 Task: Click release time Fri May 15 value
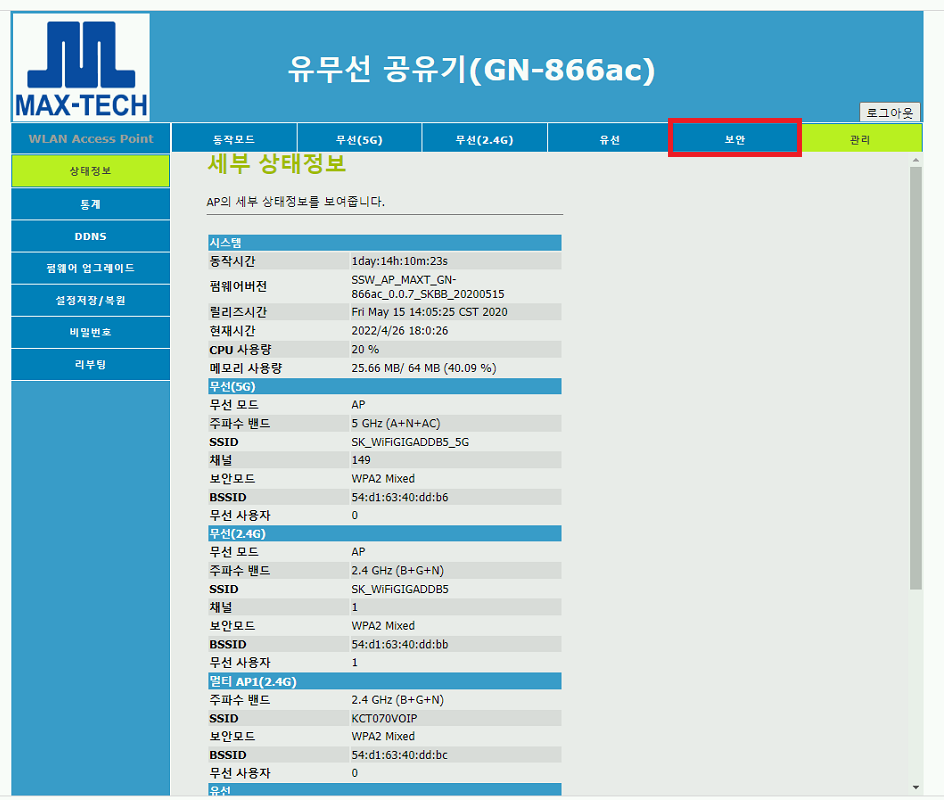point(429,312)
